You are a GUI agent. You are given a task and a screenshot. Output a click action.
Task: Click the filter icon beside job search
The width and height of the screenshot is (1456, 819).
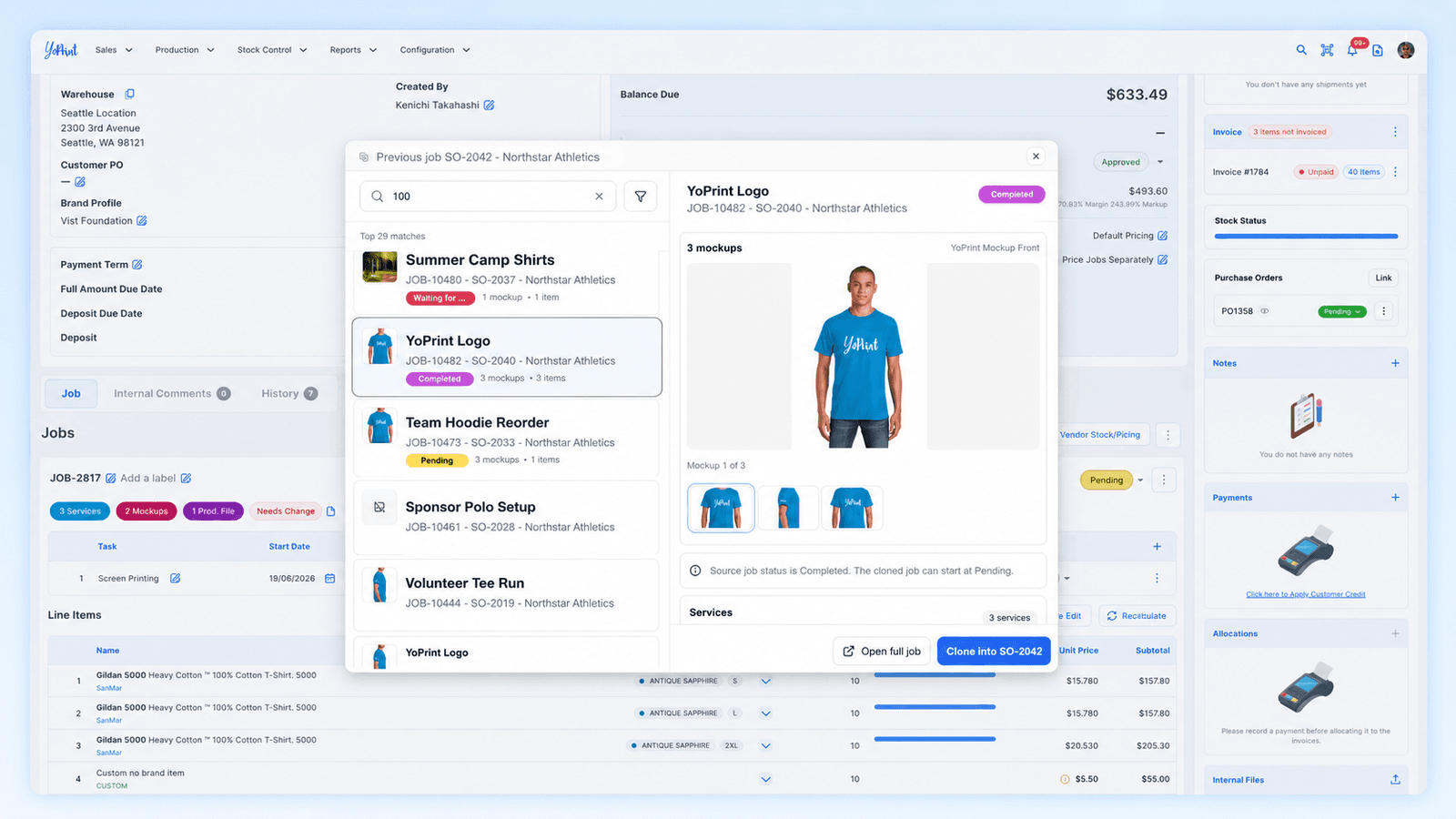(641, 197)
